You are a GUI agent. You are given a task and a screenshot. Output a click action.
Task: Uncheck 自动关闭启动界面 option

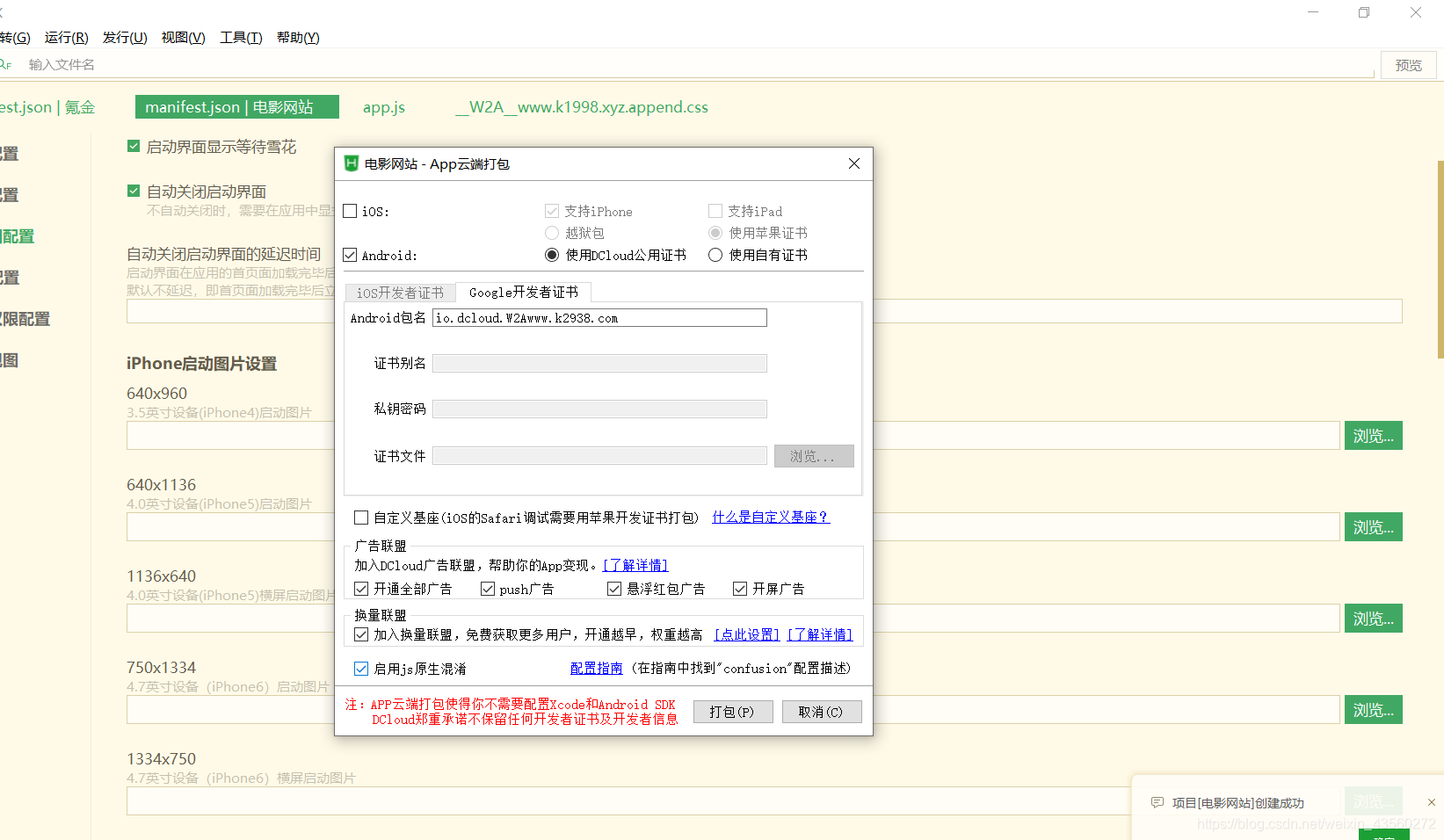[134, 191]
